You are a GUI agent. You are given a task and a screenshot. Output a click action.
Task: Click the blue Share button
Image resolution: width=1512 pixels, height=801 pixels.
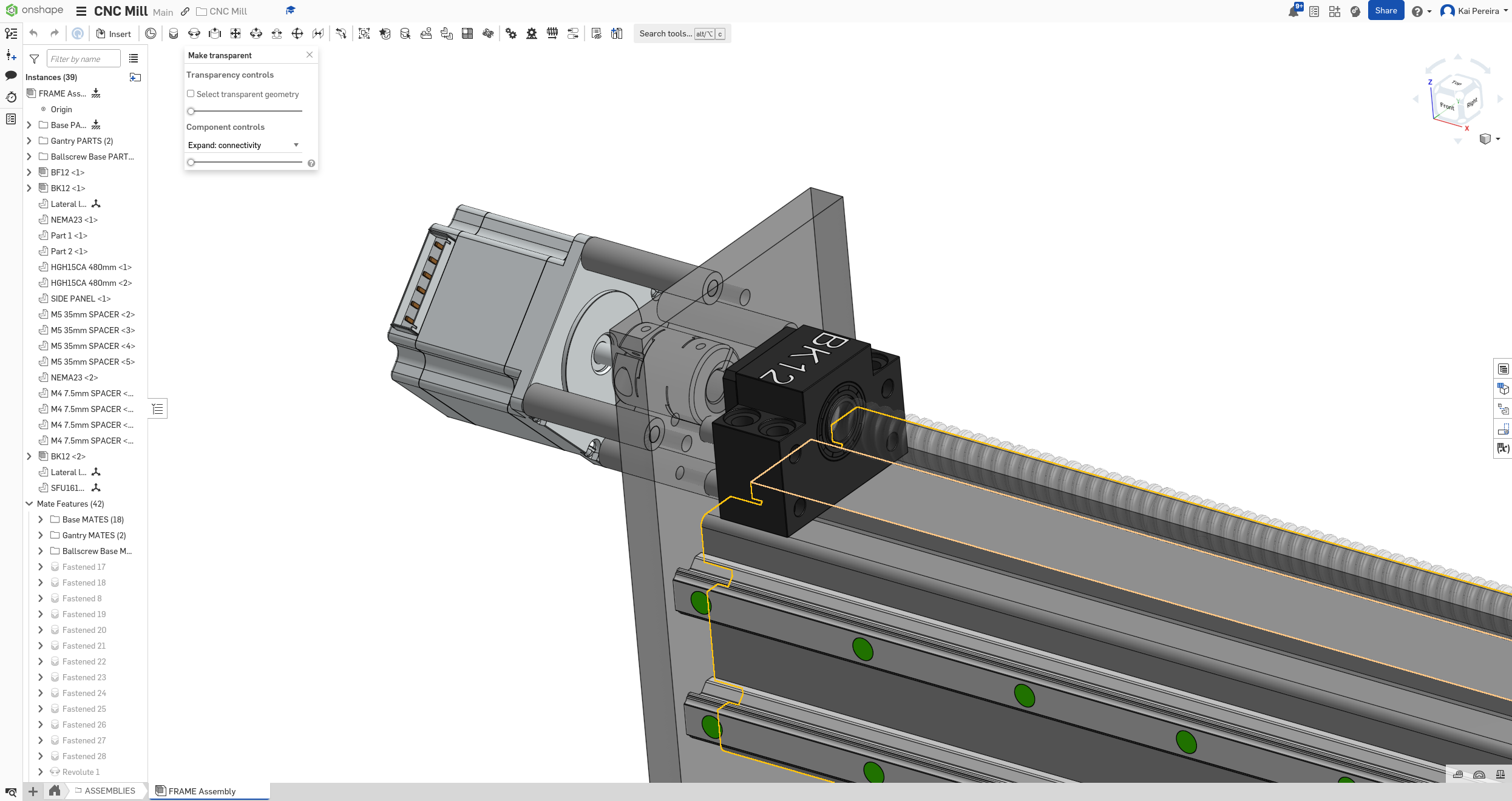click(1385, 11)
